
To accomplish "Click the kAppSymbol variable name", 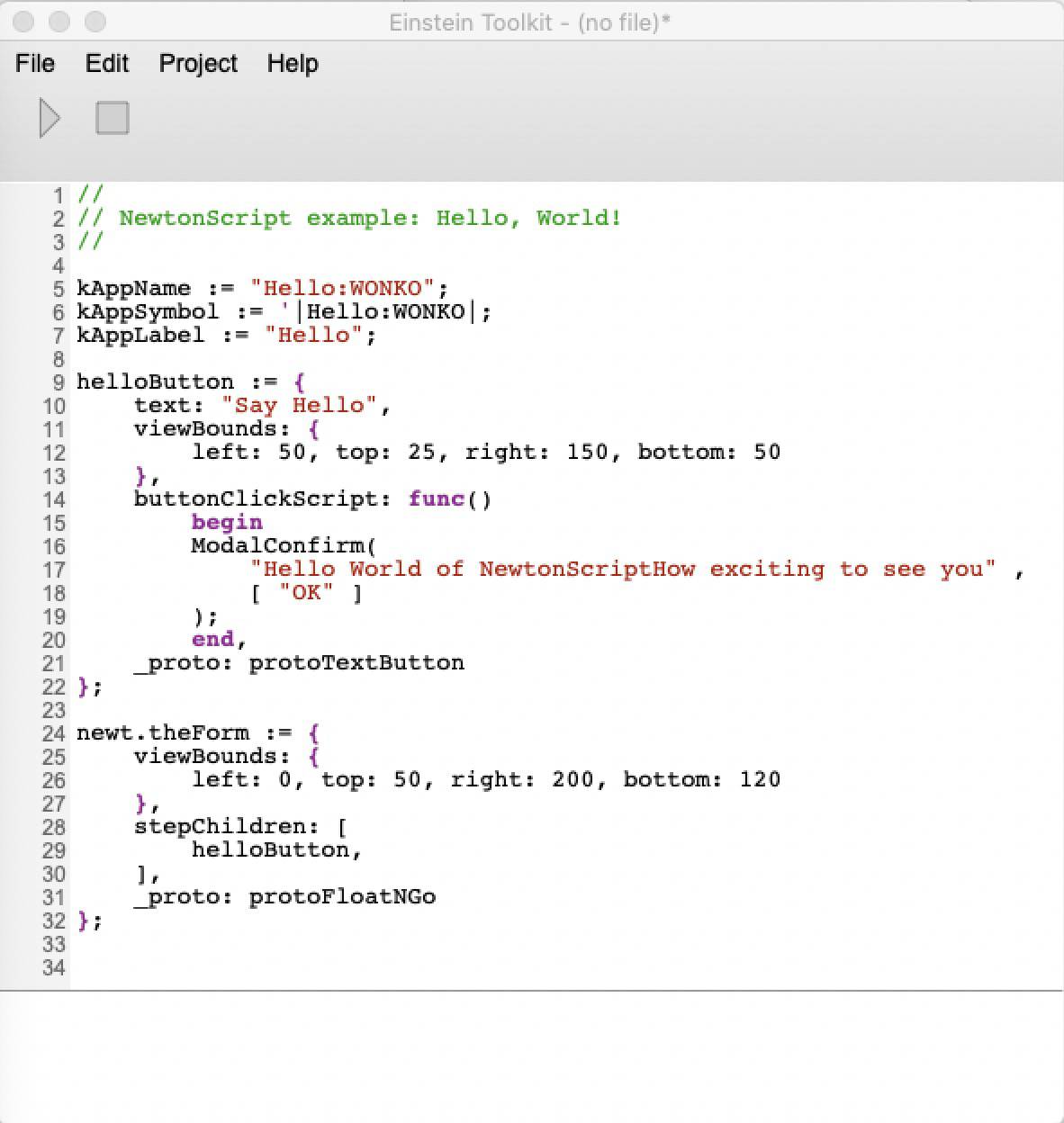I will point(148,312).
